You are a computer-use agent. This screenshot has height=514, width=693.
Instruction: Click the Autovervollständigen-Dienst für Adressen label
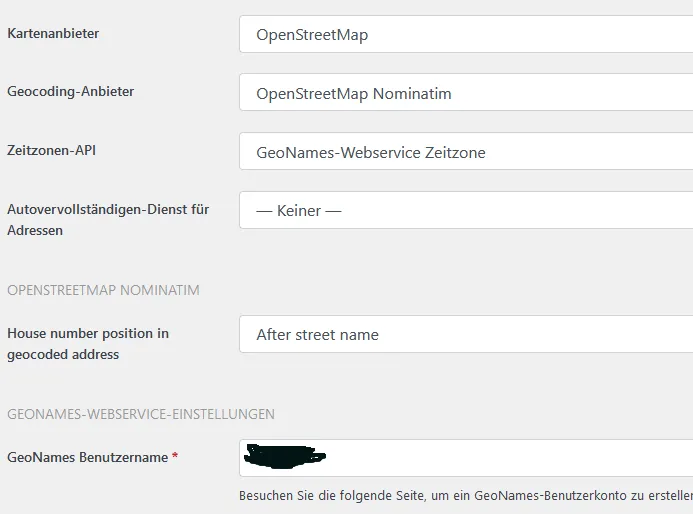coord(108,220)
